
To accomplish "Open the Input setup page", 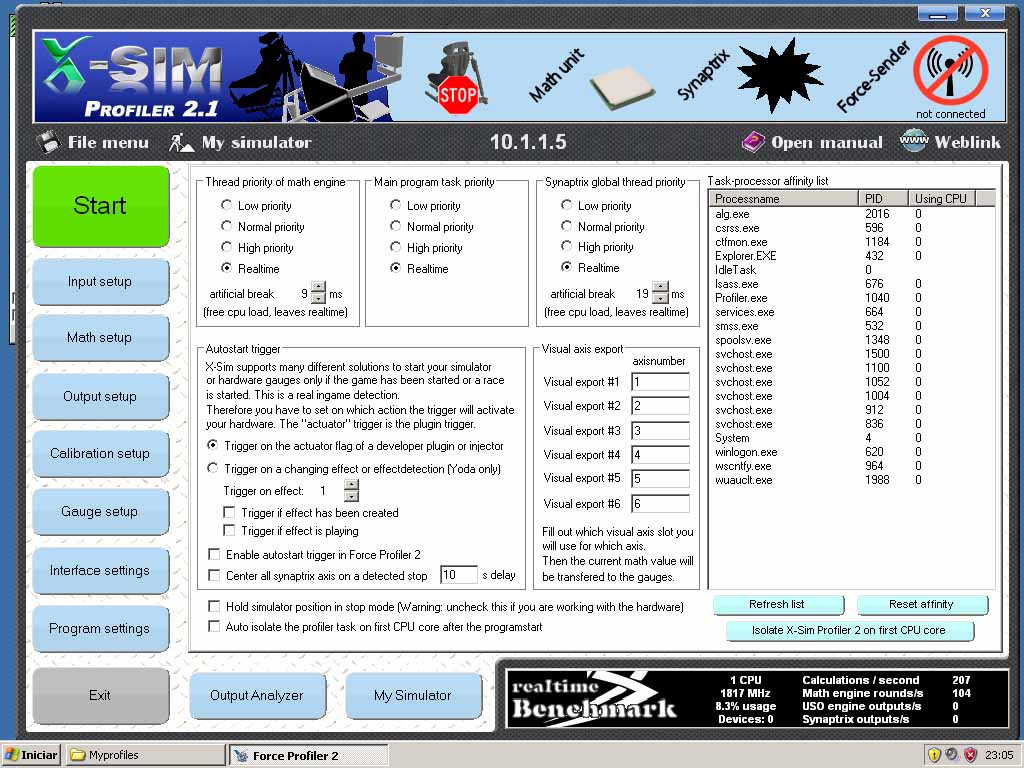I will click(101, 281).
